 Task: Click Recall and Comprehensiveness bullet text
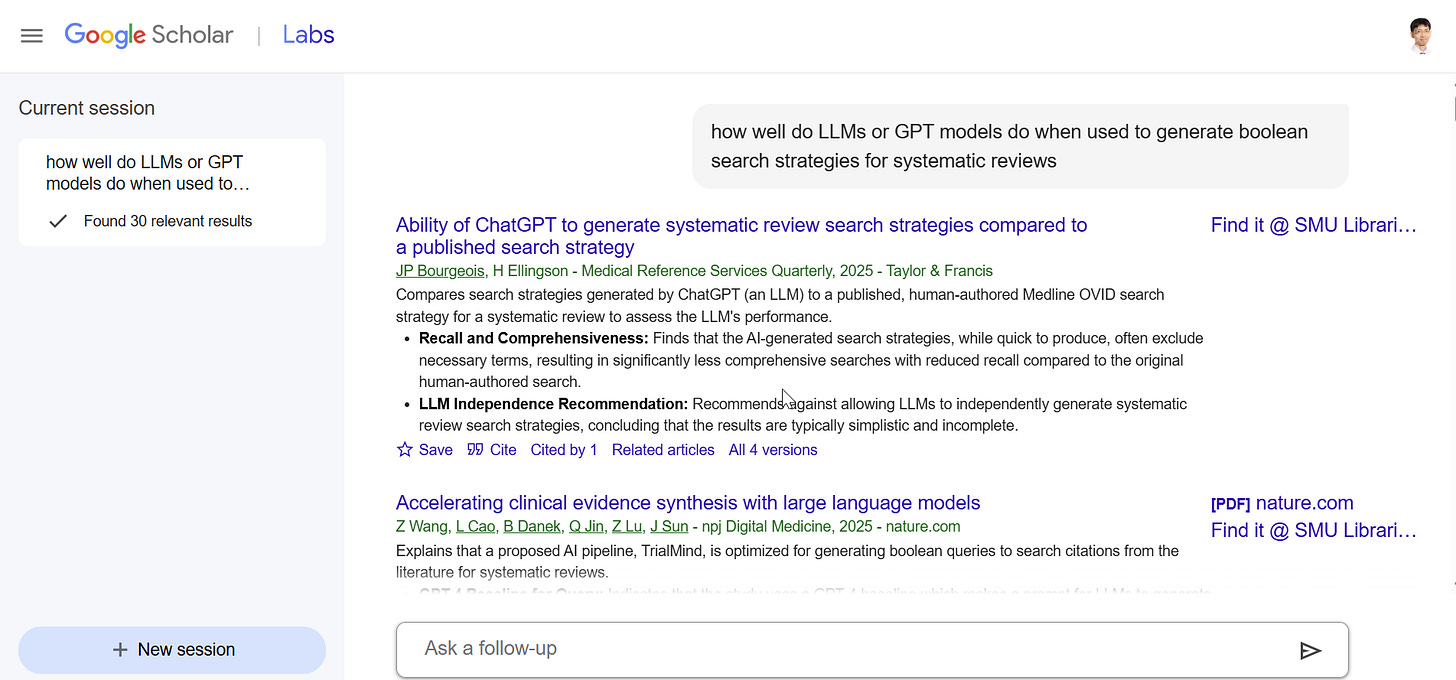[811, 360]
